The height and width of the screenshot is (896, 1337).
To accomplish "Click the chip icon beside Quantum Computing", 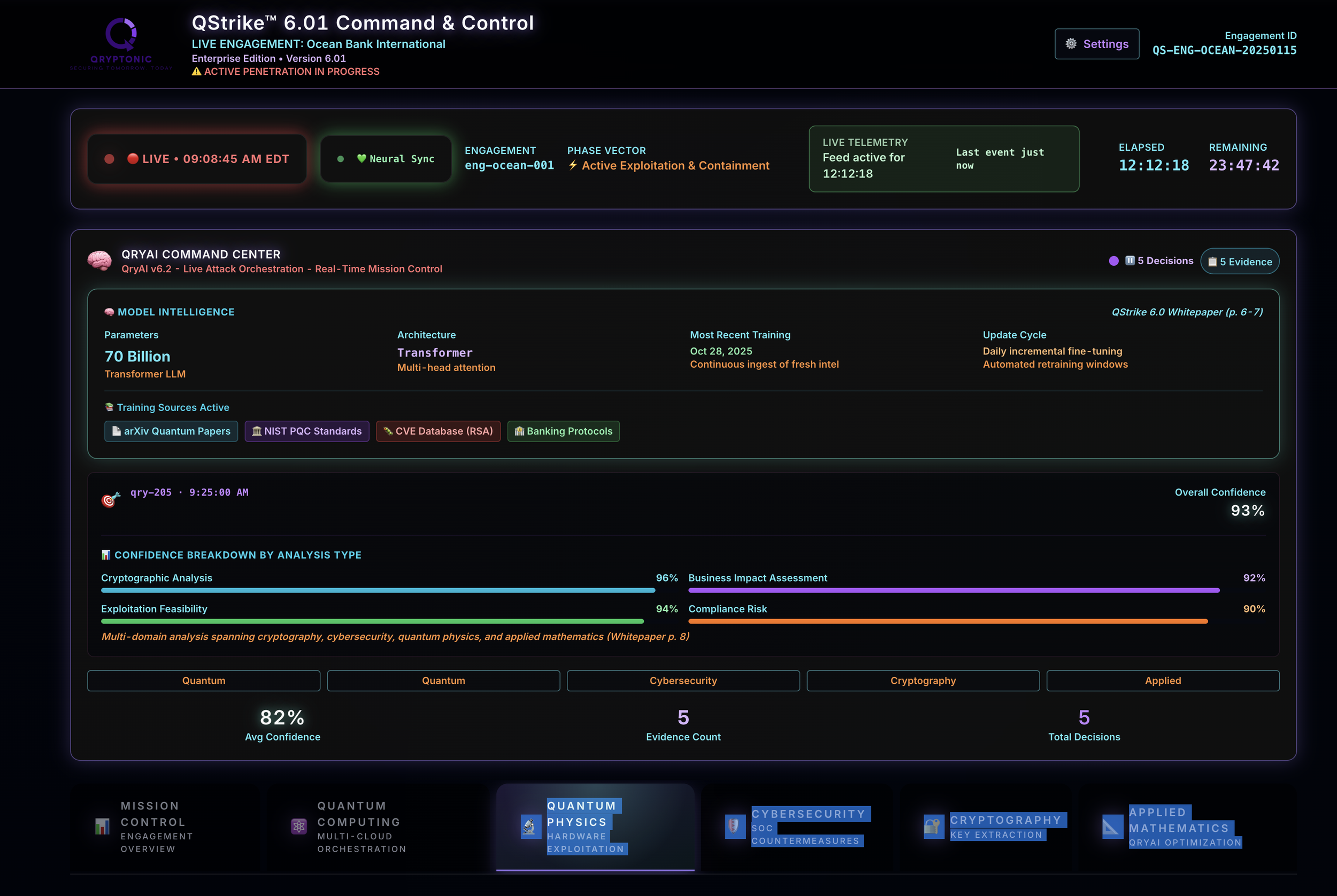I will pos(299,827).
